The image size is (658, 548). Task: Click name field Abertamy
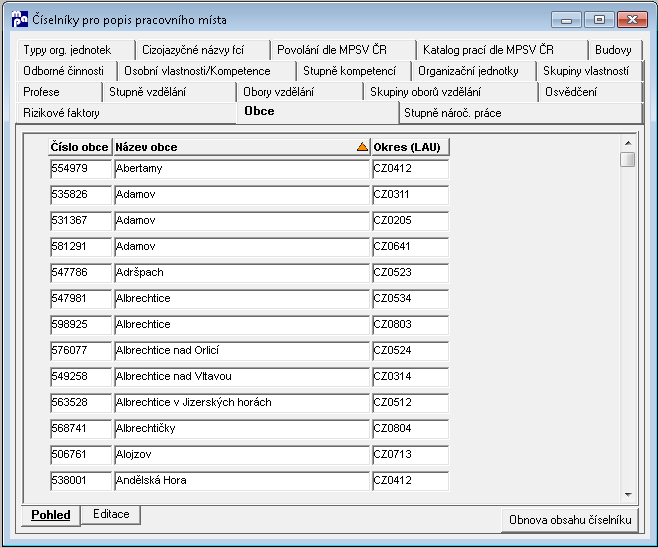pyautogui.click(x=242, y=169)
